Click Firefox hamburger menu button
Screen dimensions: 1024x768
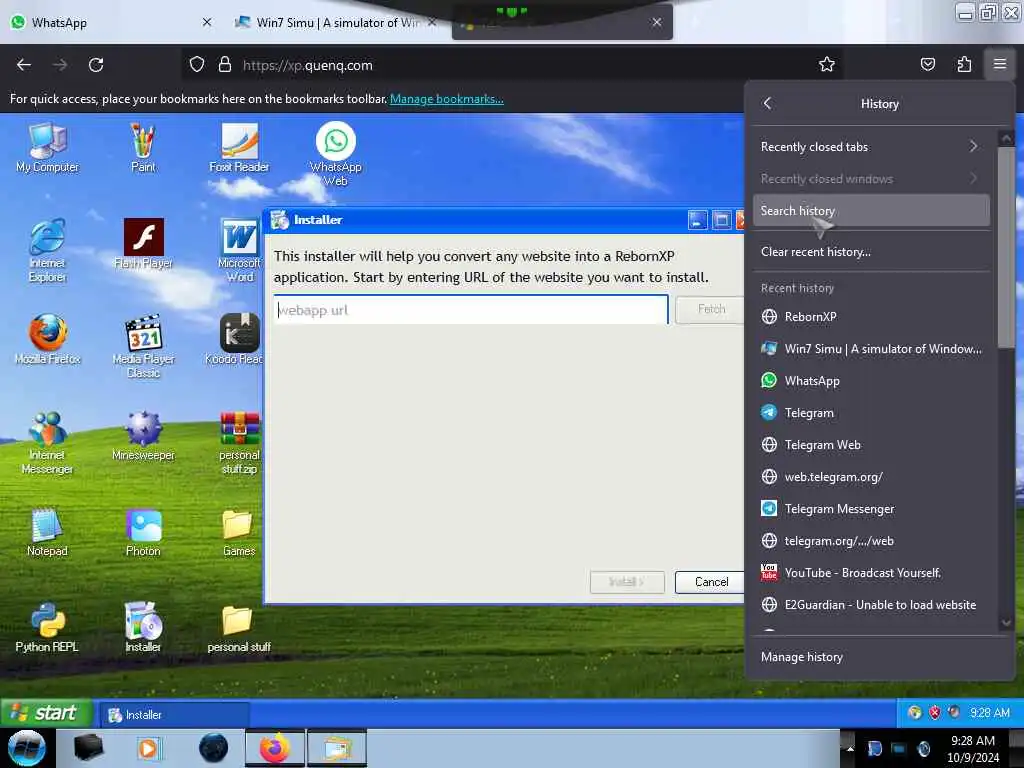tap(1000, 64)
